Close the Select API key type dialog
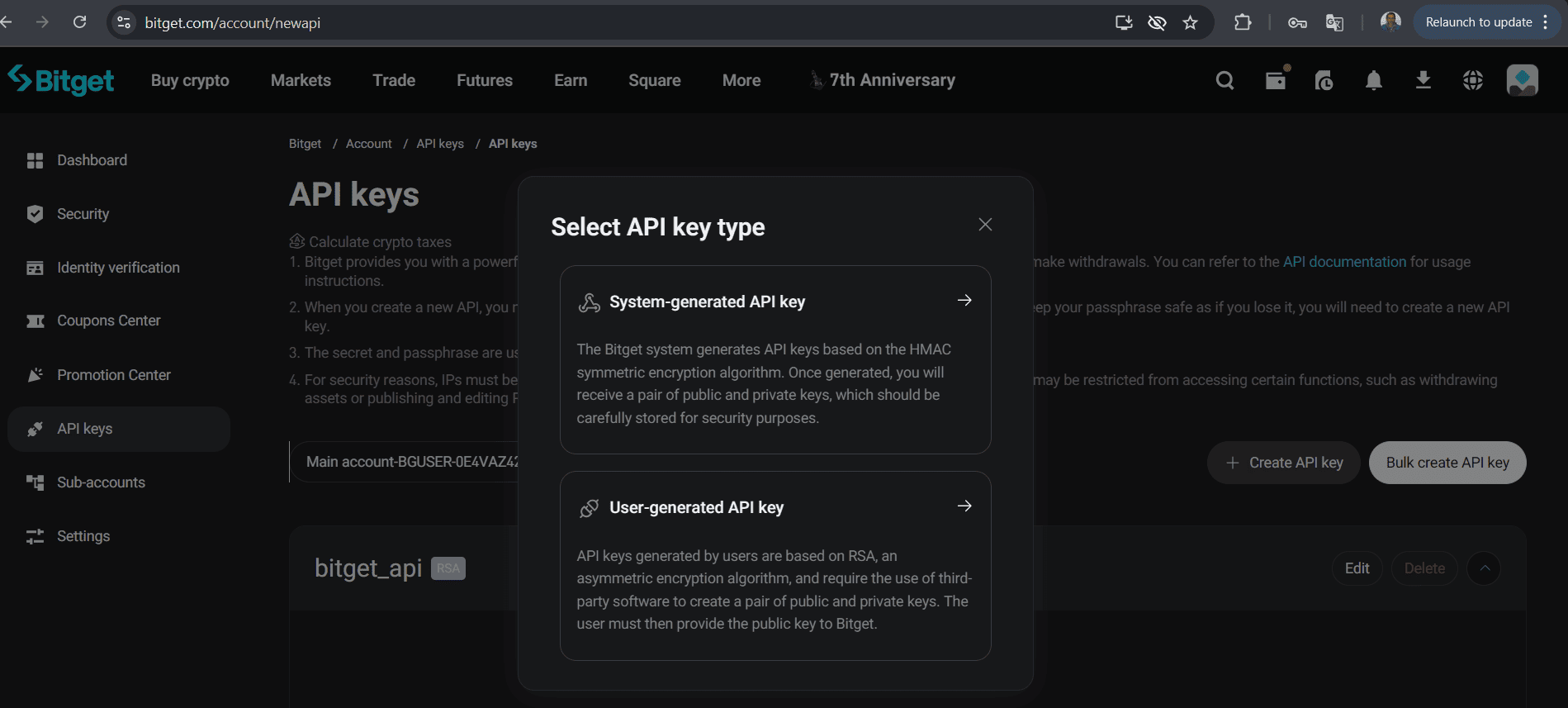Image resolution: width=1568 pixels, height=708 pixels. [x=985, y=225]
